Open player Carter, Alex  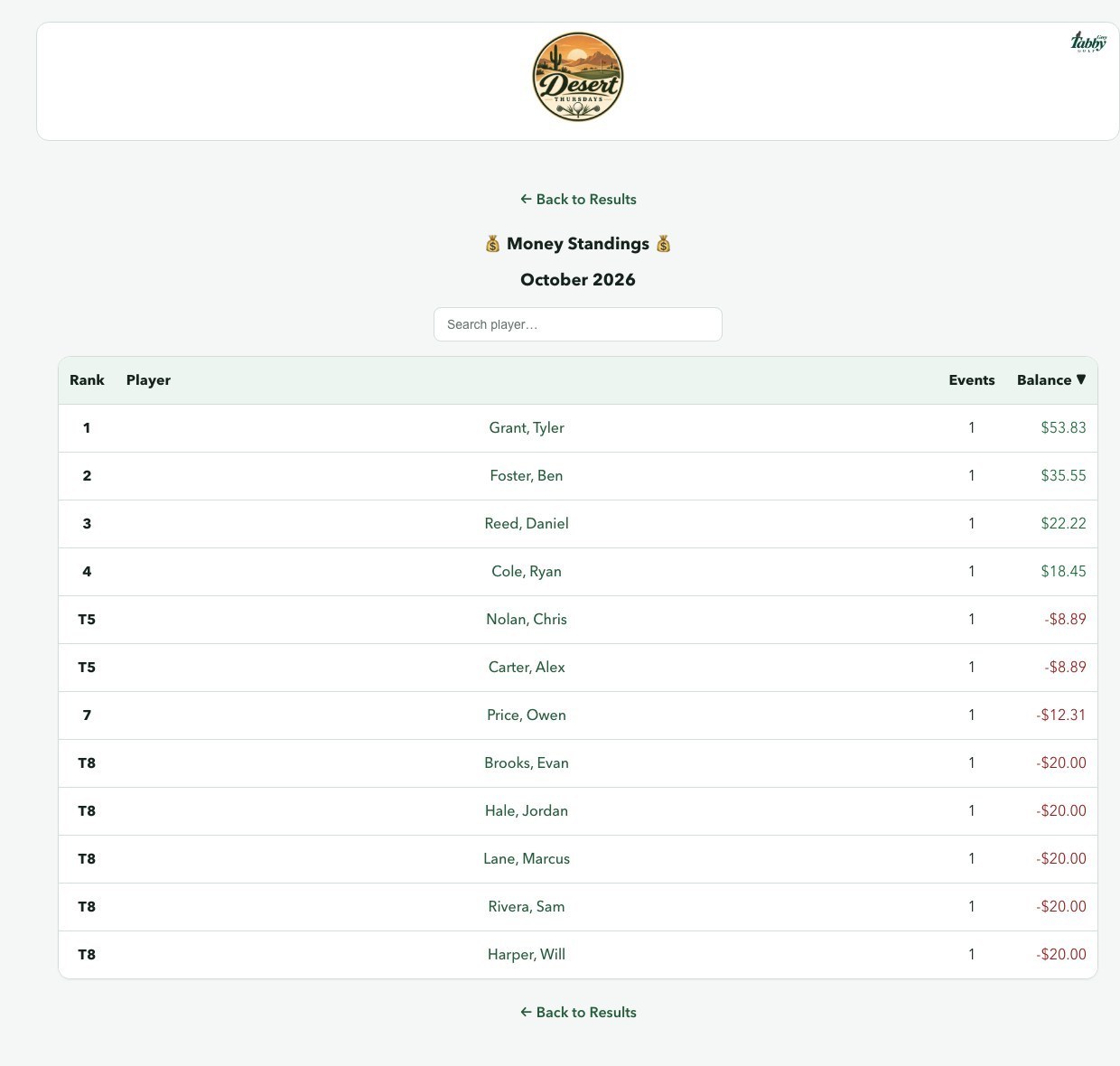[x=527, y=668]
